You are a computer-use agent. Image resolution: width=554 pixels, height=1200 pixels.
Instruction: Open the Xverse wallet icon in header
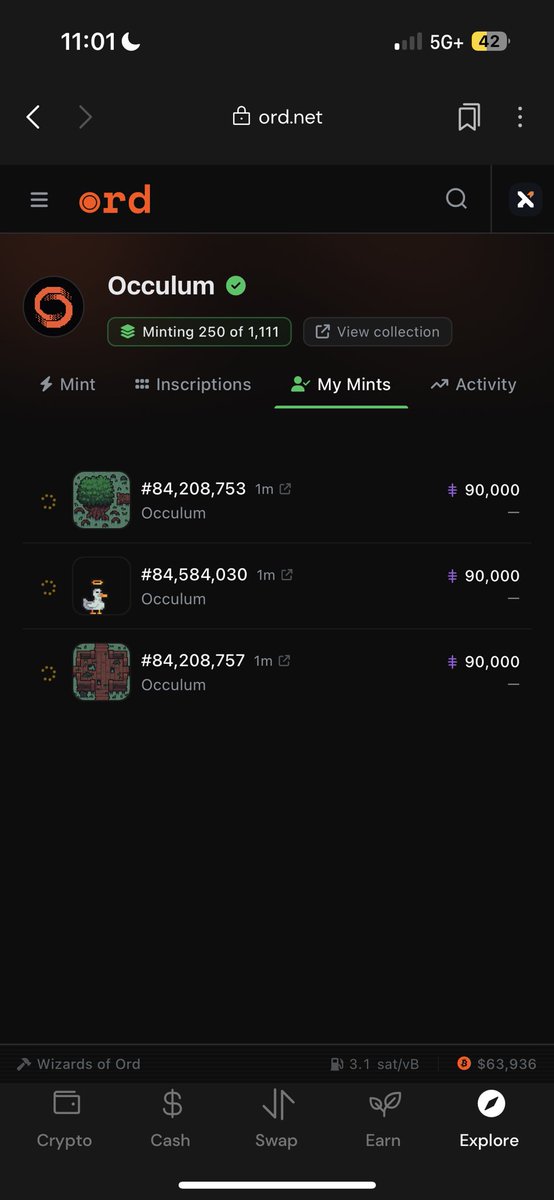coord(525,200)
